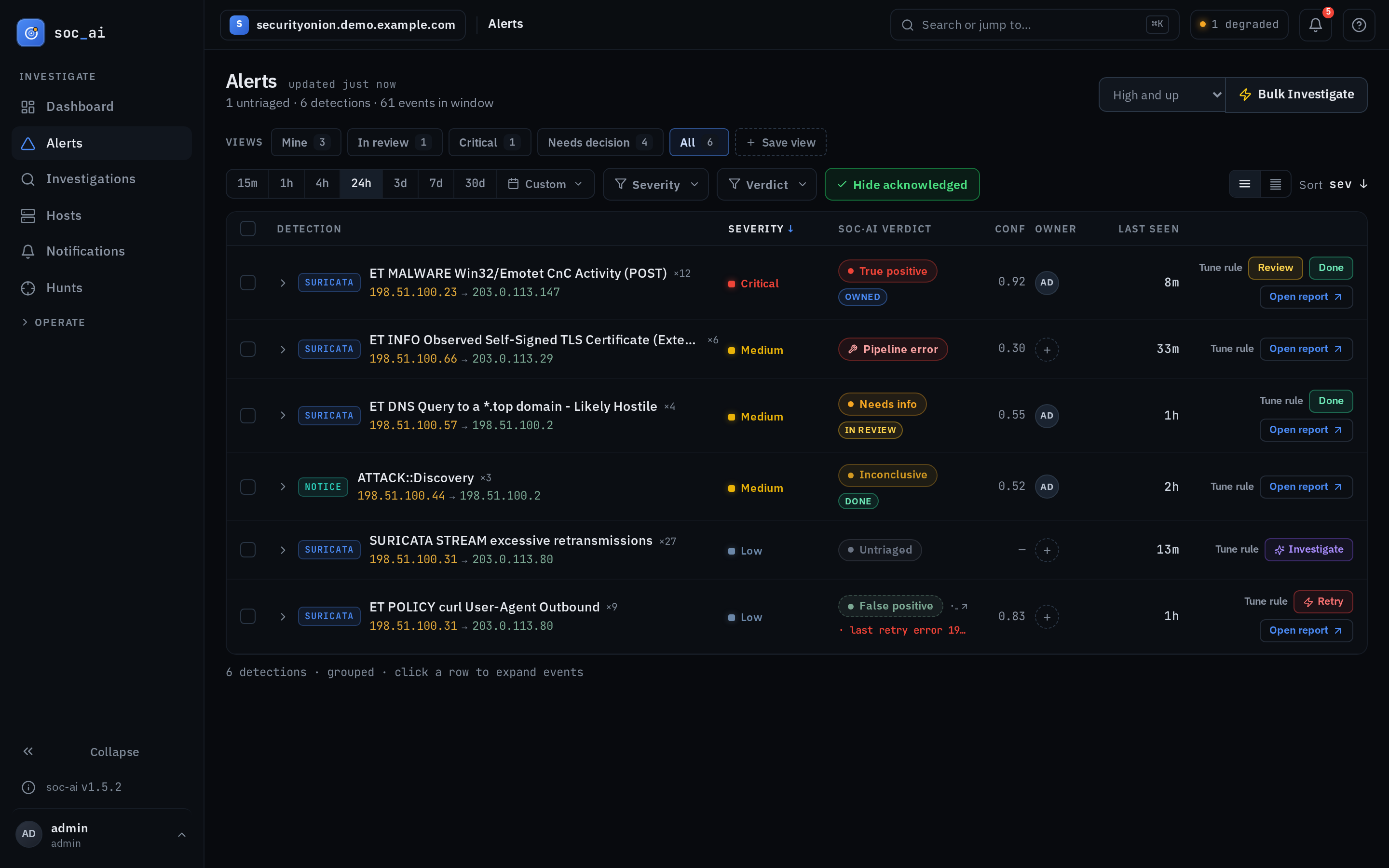Open Dashboard from the sidebar
This screenshot has height=868, width=1389.
click(102, 107)
